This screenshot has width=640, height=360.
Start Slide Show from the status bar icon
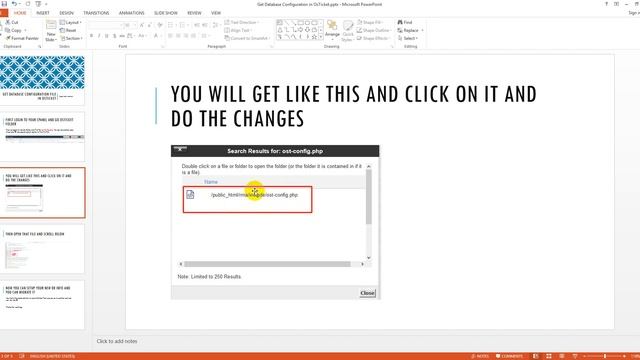(575, 356)
